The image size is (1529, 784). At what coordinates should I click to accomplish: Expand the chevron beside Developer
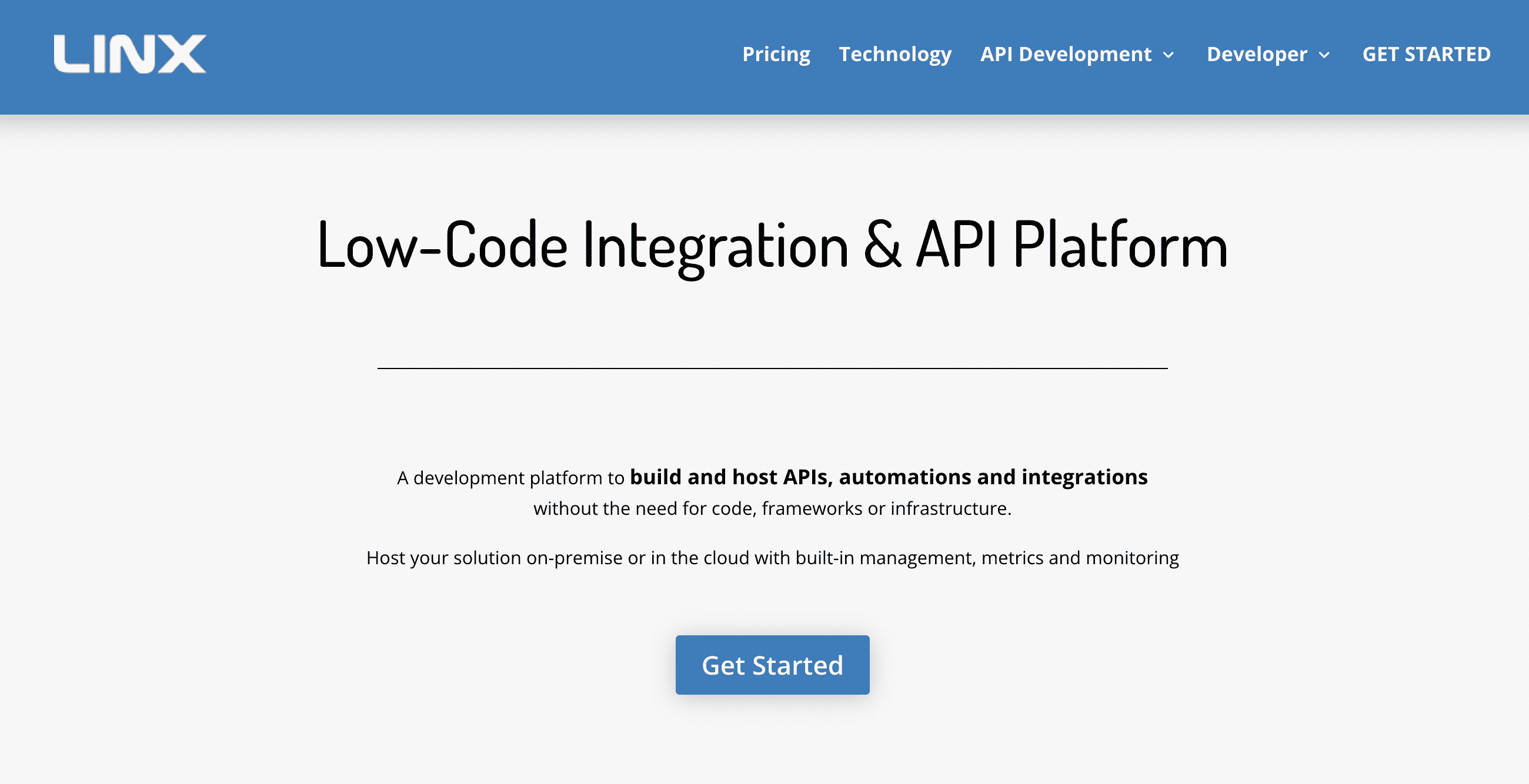tap(1324, 55)
